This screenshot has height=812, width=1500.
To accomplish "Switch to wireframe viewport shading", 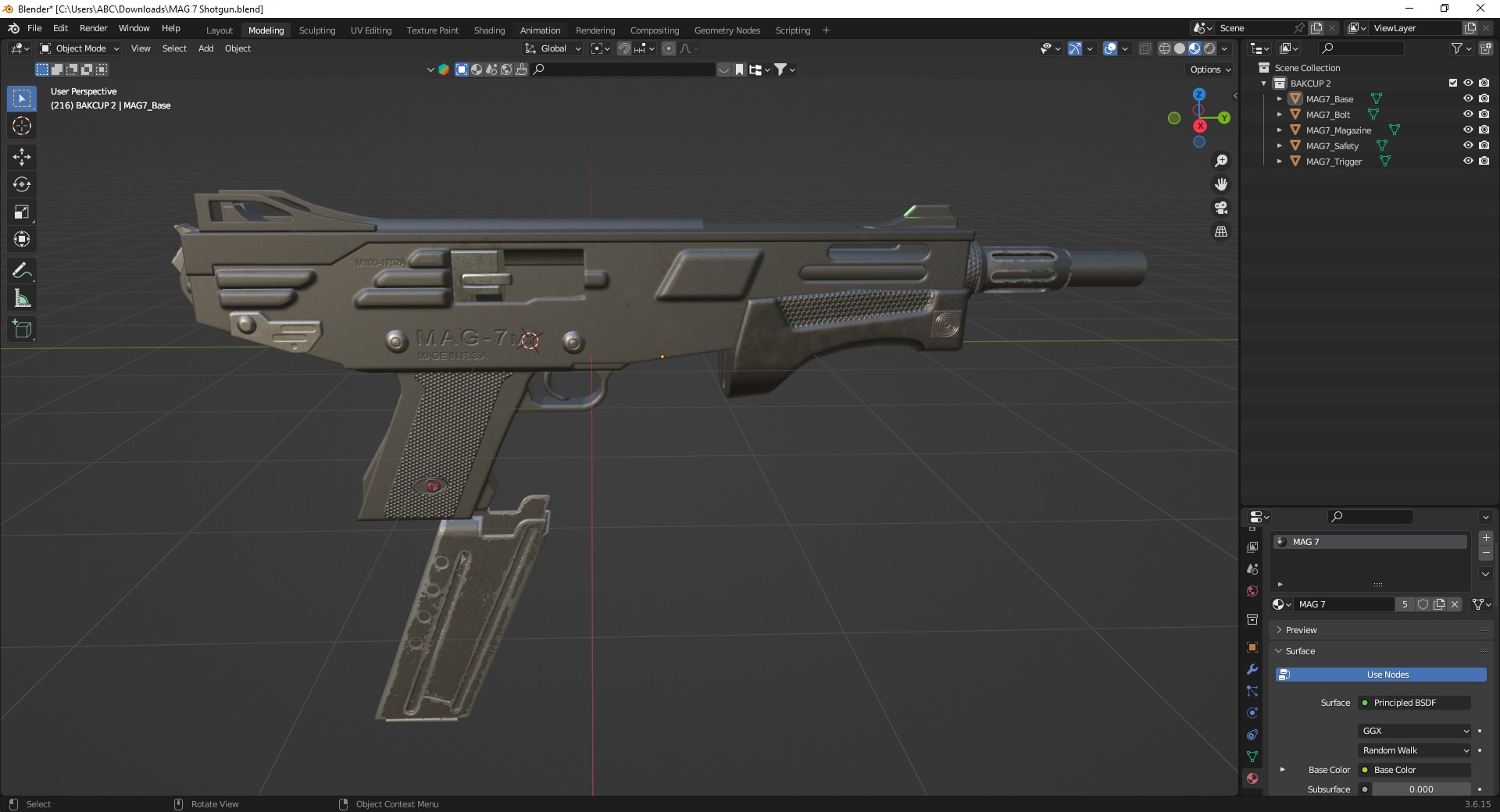I will (x=1165, y=48).
